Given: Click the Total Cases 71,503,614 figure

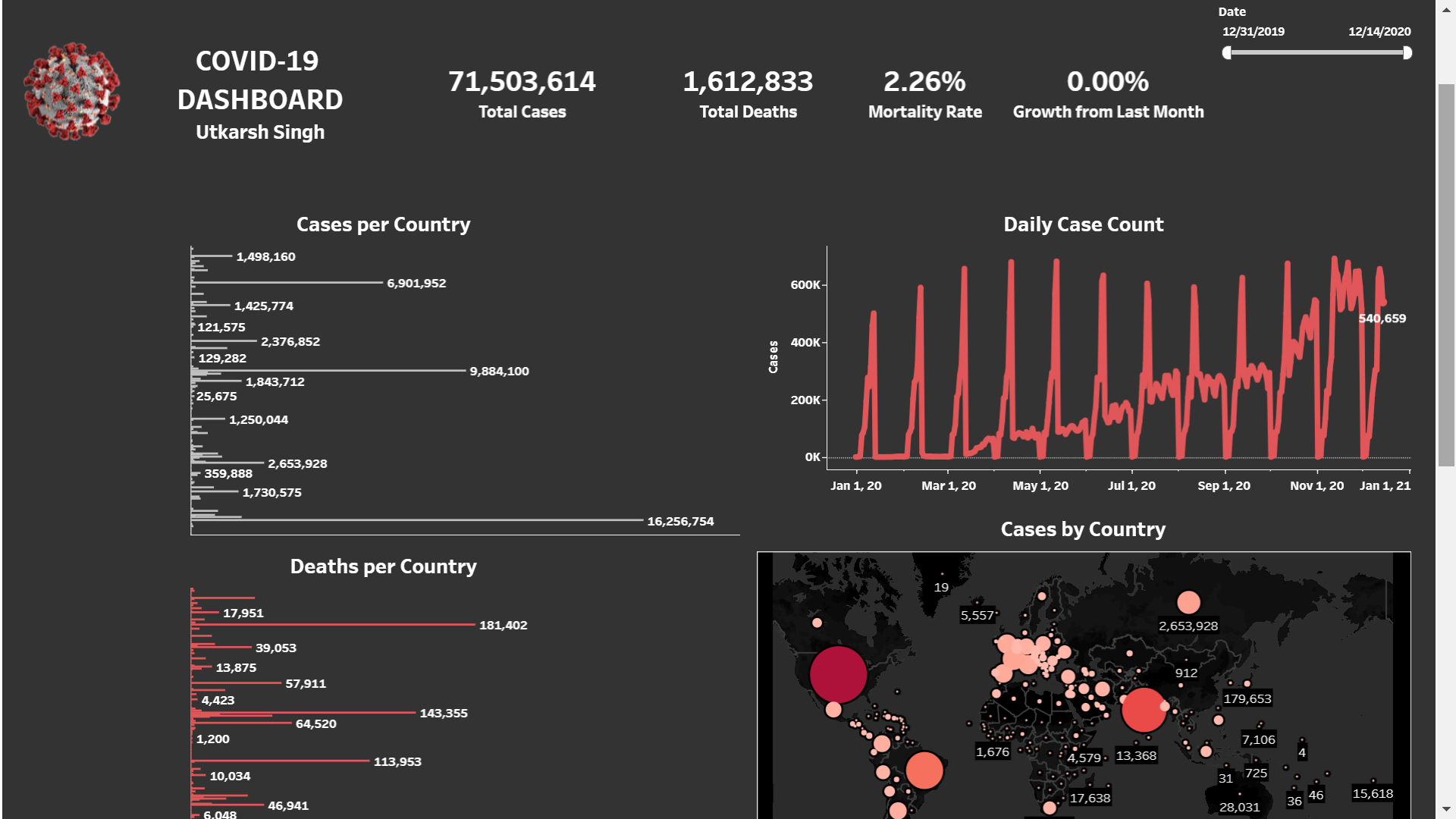Looking at the screenshot, I should pos(522,82).
